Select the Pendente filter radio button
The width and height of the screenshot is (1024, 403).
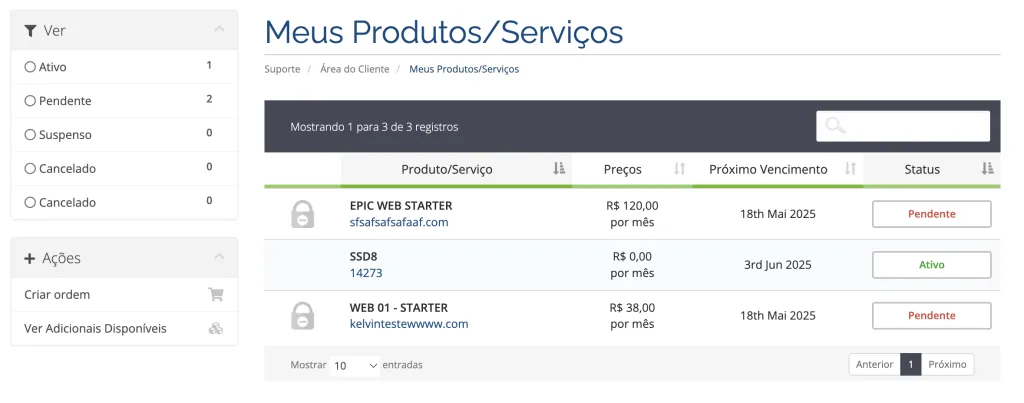click(29, 101)
